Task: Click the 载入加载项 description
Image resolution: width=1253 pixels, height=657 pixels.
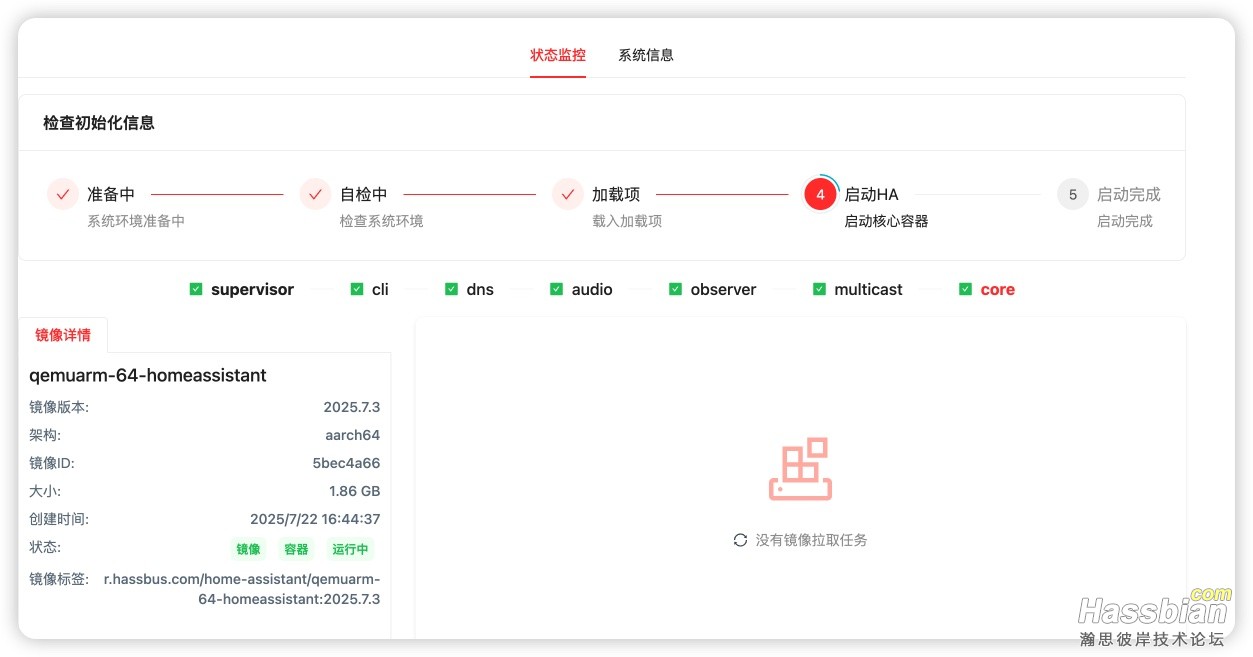Action: pos(627,221)
